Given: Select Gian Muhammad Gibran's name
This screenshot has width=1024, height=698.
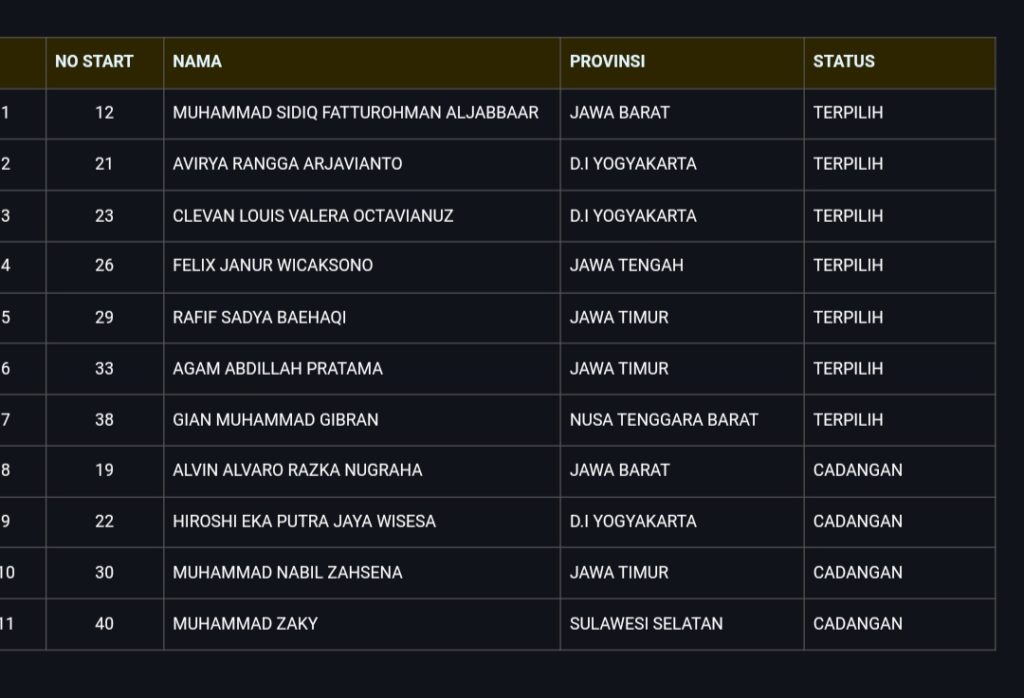Looking at the screenshot, I should pos(275,420).
